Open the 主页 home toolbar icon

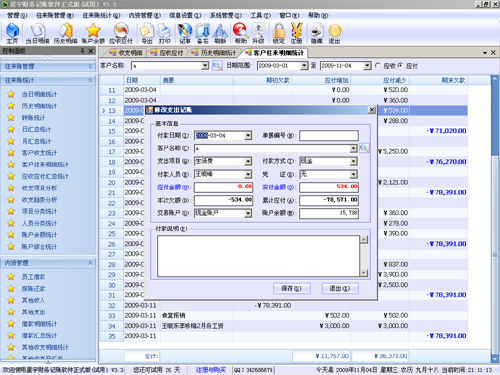(12, 33)
